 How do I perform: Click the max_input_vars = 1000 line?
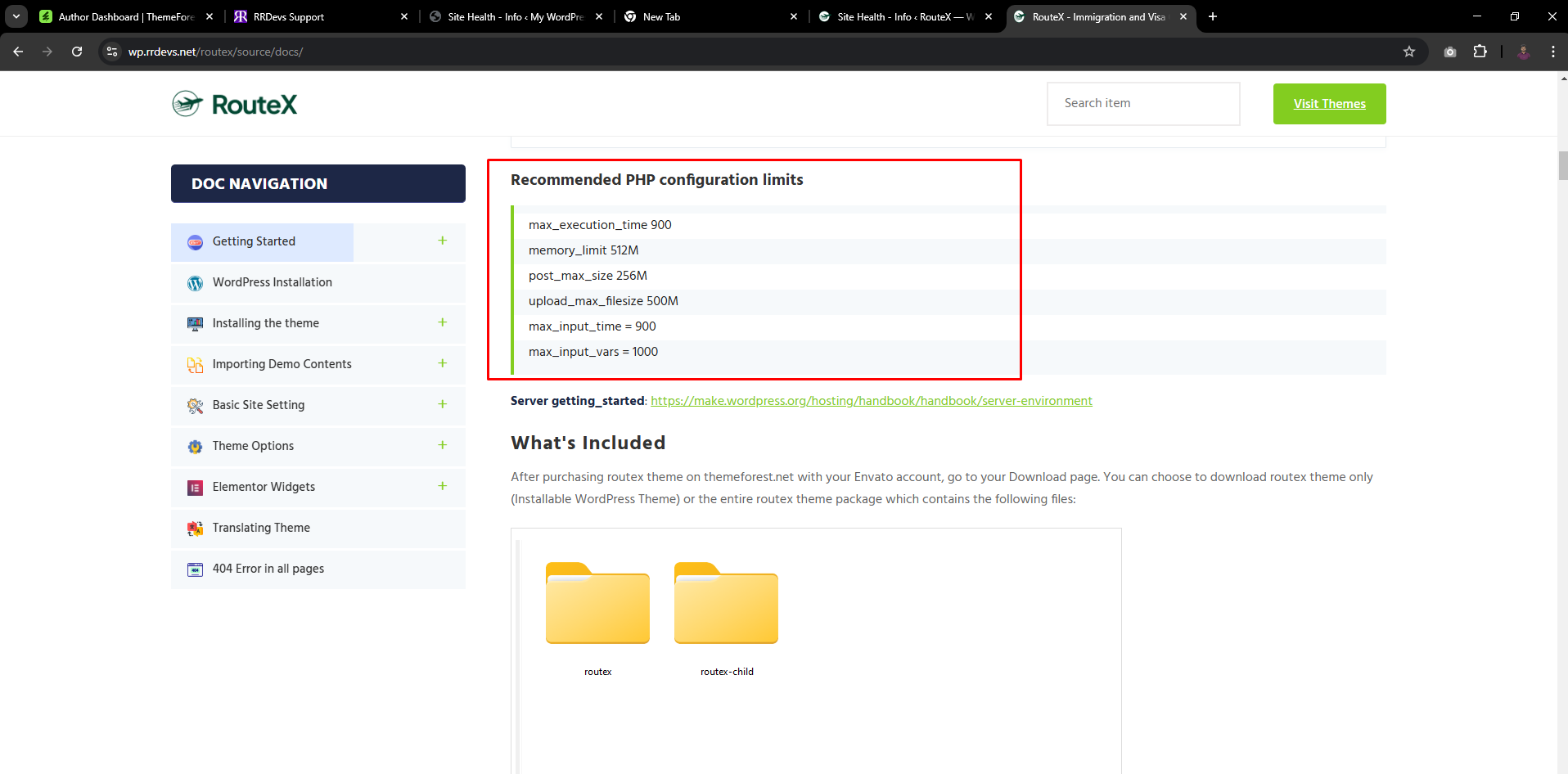pos(593,352)
